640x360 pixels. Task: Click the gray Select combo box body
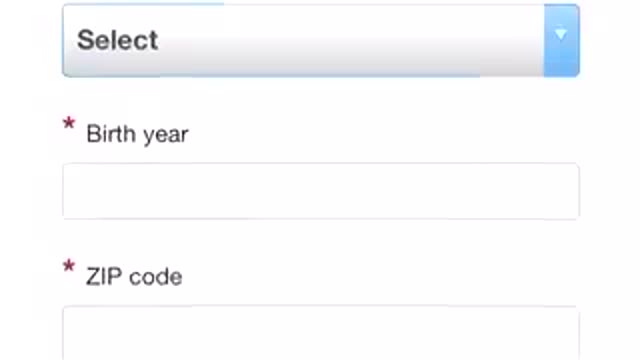[303, 40]
